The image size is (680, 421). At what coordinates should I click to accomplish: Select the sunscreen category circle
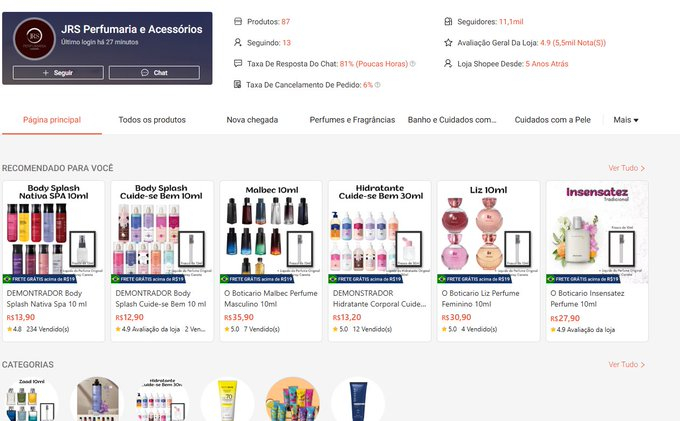228,399
